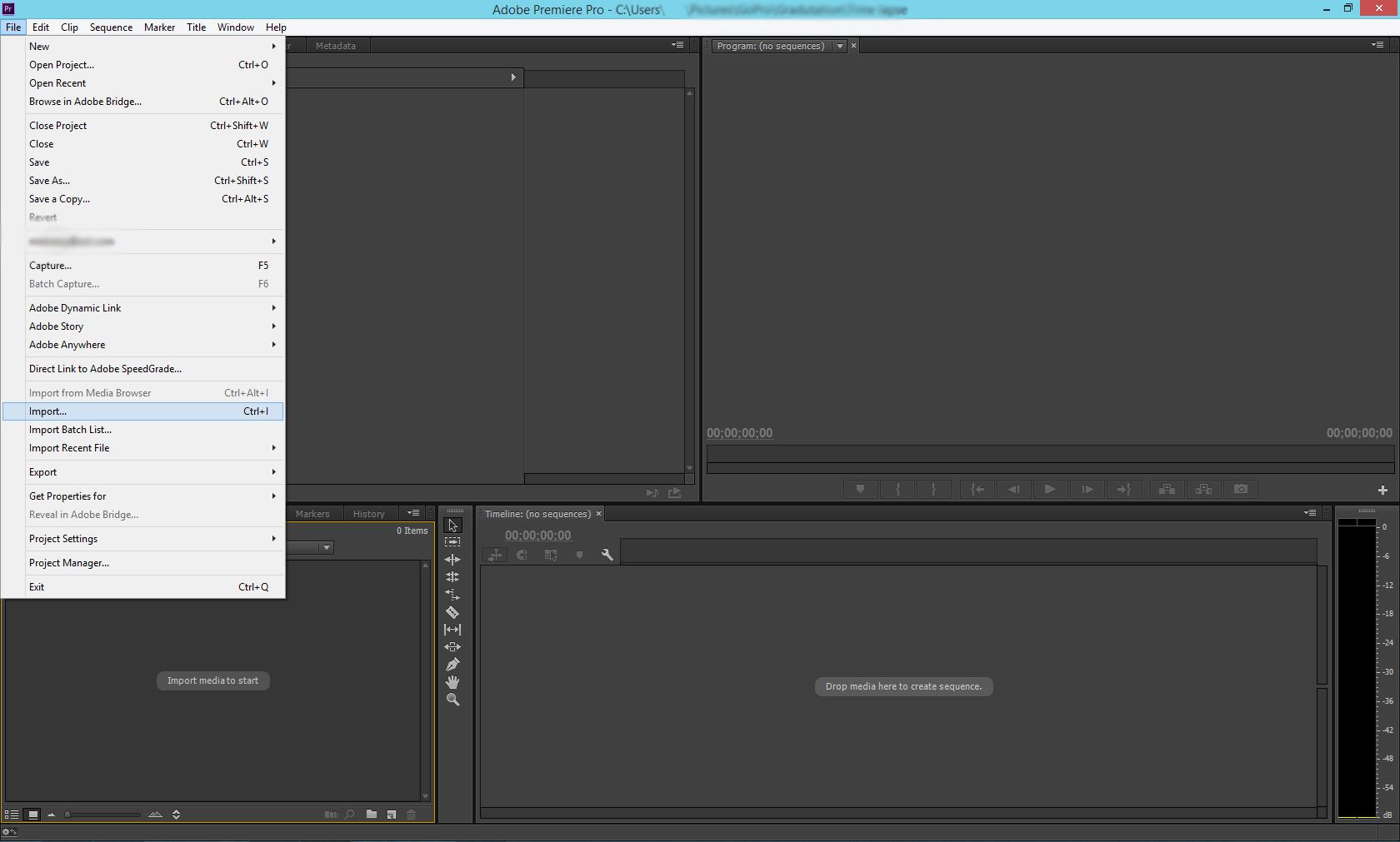Image resolution: width=1400 pixels, height=842 pixels.
Task: Open the Program monitor panel menu
Action: coord(1377,45)
